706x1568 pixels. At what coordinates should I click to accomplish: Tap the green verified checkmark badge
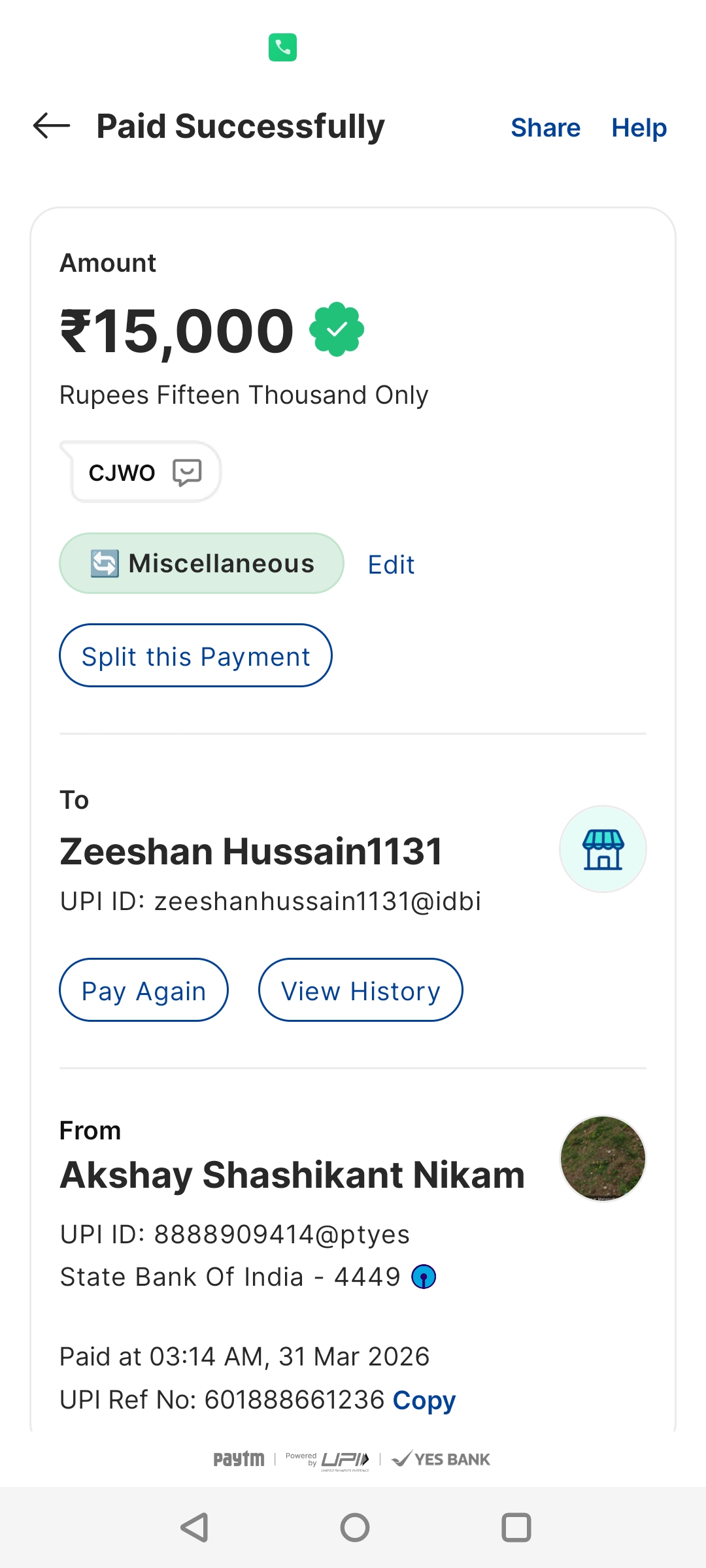pos(337,329)
